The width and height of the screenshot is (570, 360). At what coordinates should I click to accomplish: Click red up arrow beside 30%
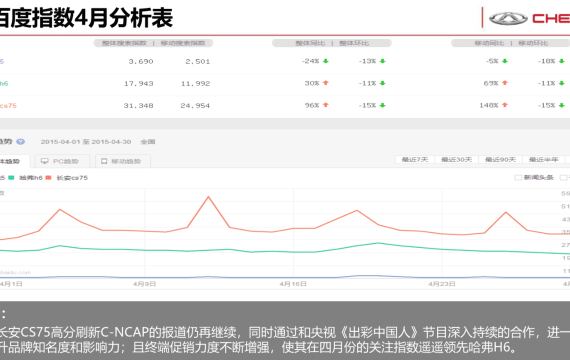click(326, 83)
